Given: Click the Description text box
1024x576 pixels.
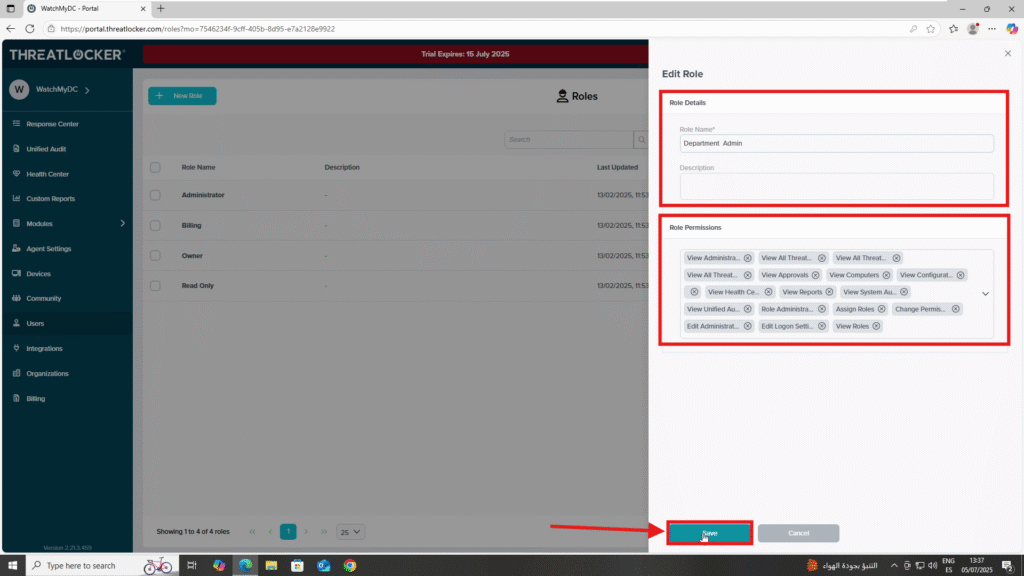Looking at the screenshot, I should point(837,186).
